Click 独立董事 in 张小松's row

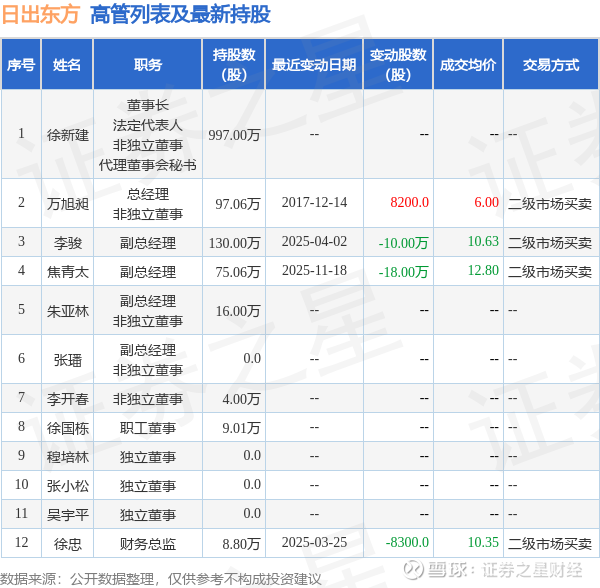coord(148,486)
